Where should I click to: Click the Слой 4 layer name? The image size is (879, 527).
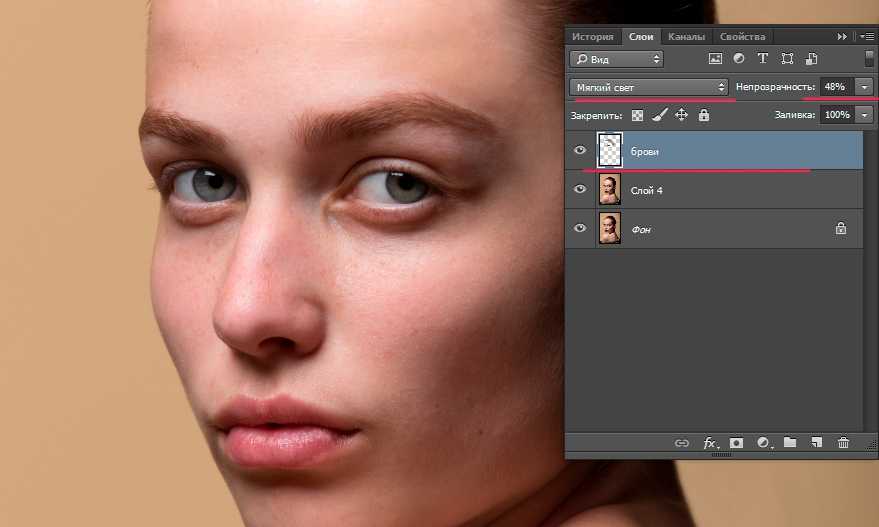(x=646, y=191)
